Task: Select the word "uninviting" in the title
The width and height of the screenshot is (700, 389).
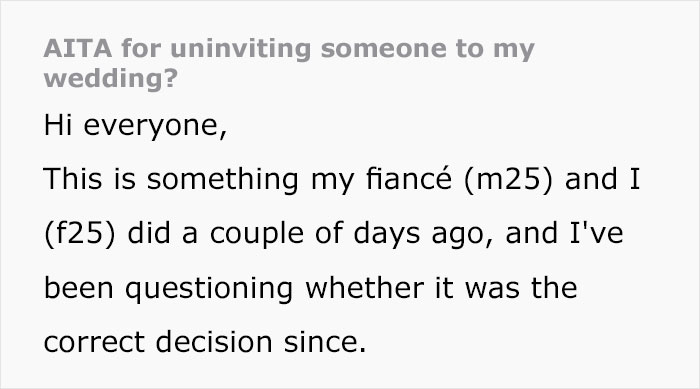Action: pyautogui.click(x=240, y=48)
